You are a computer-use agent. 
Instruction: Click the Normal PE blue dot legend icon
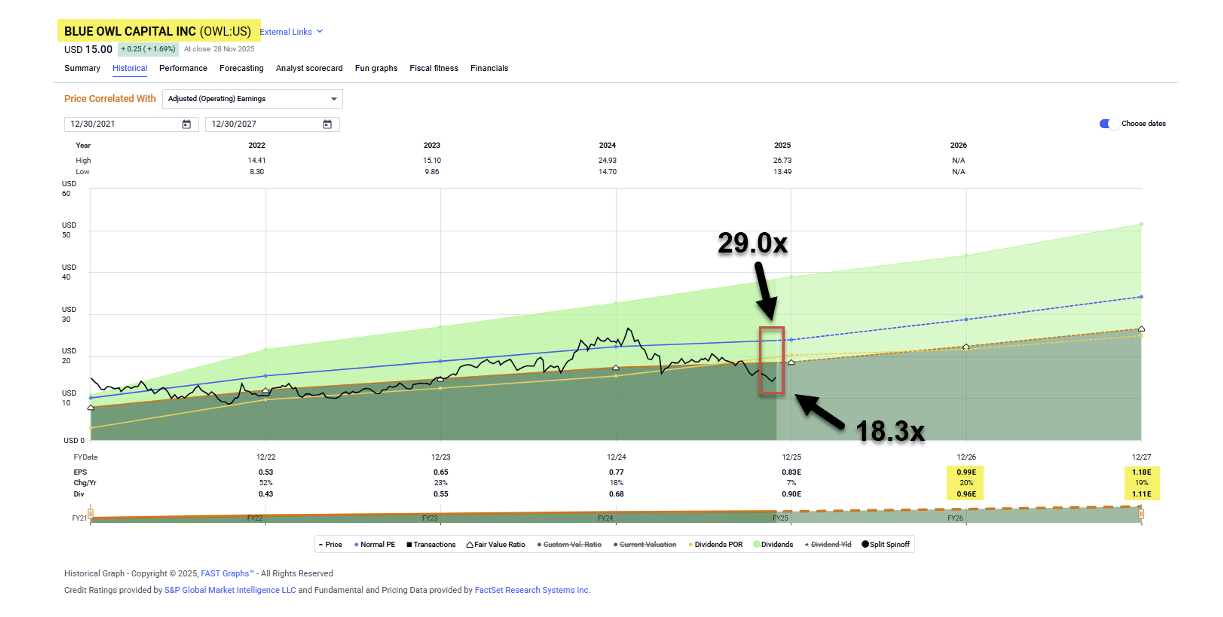pos(356,545)
